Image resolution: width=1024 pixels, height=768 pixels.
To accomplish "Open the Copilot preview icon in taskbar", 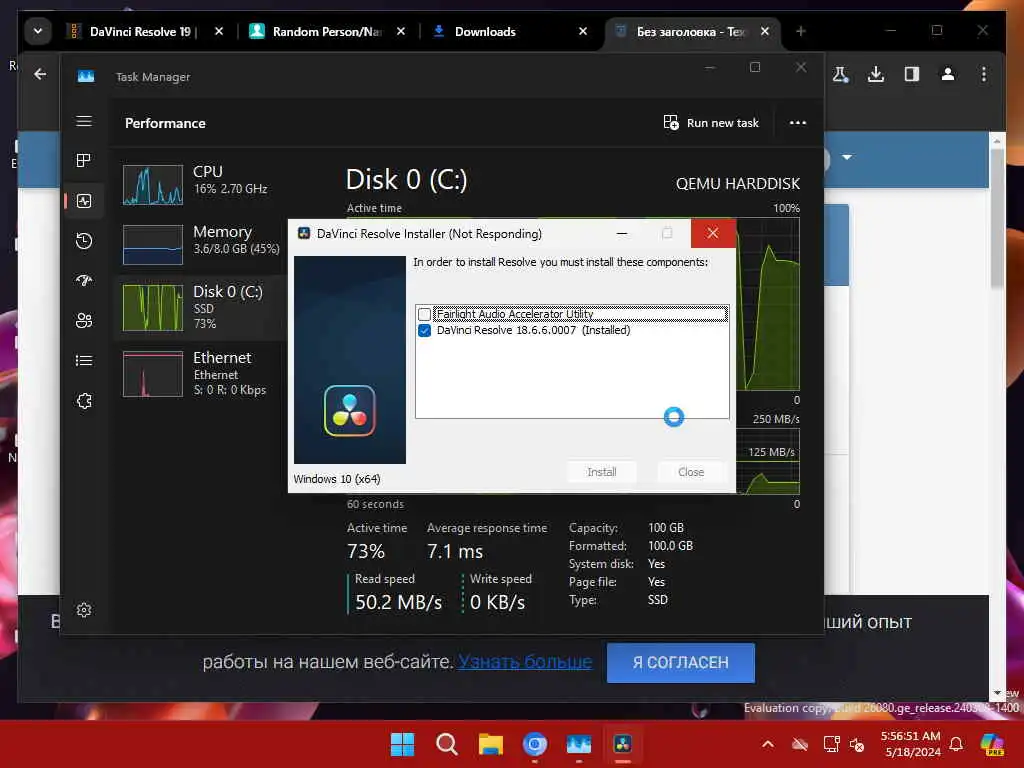I will tap(992, 744).
